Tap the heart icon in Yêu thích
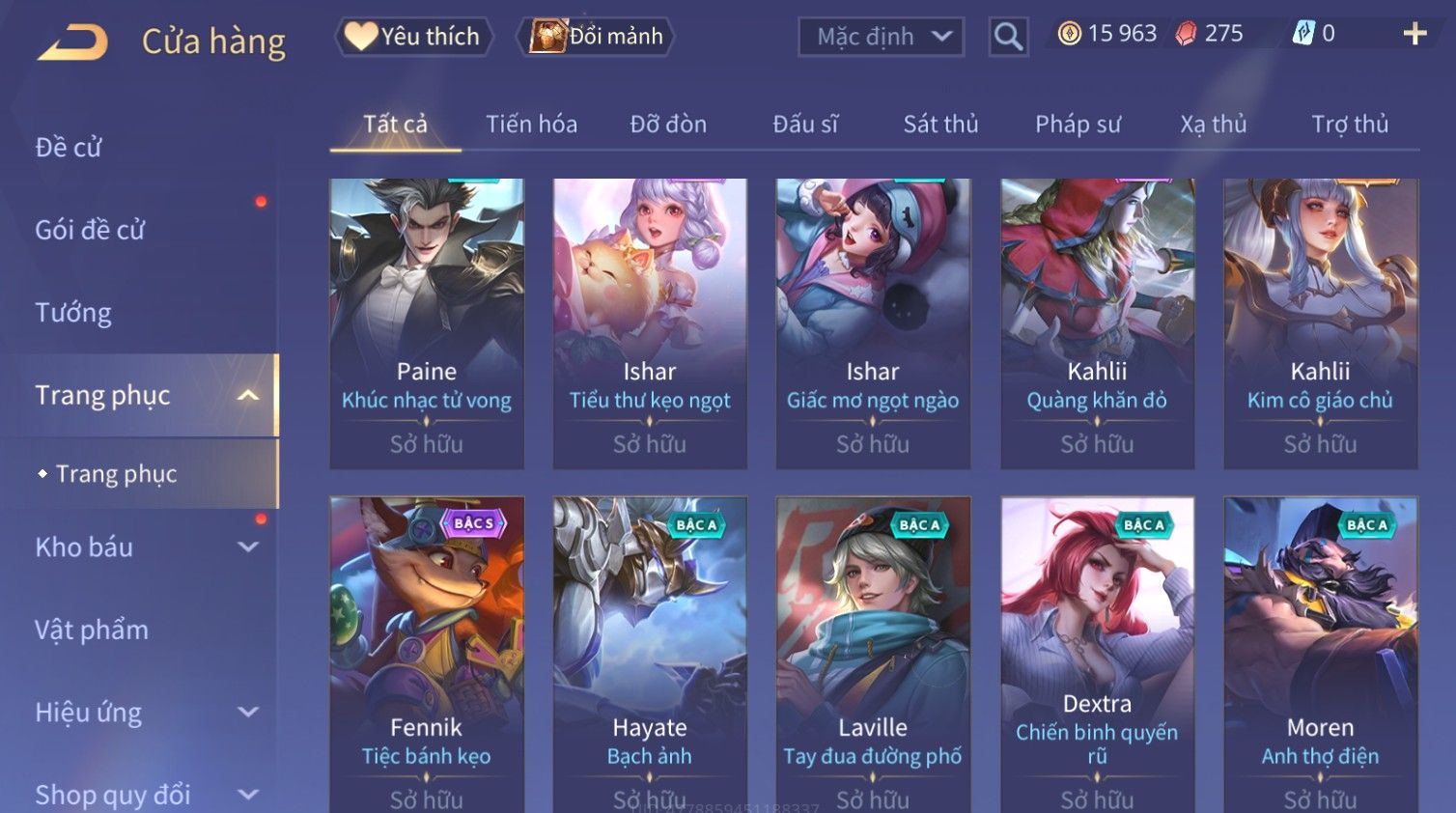This screenshot has width=1456, height=813. [x=360, y=37]
